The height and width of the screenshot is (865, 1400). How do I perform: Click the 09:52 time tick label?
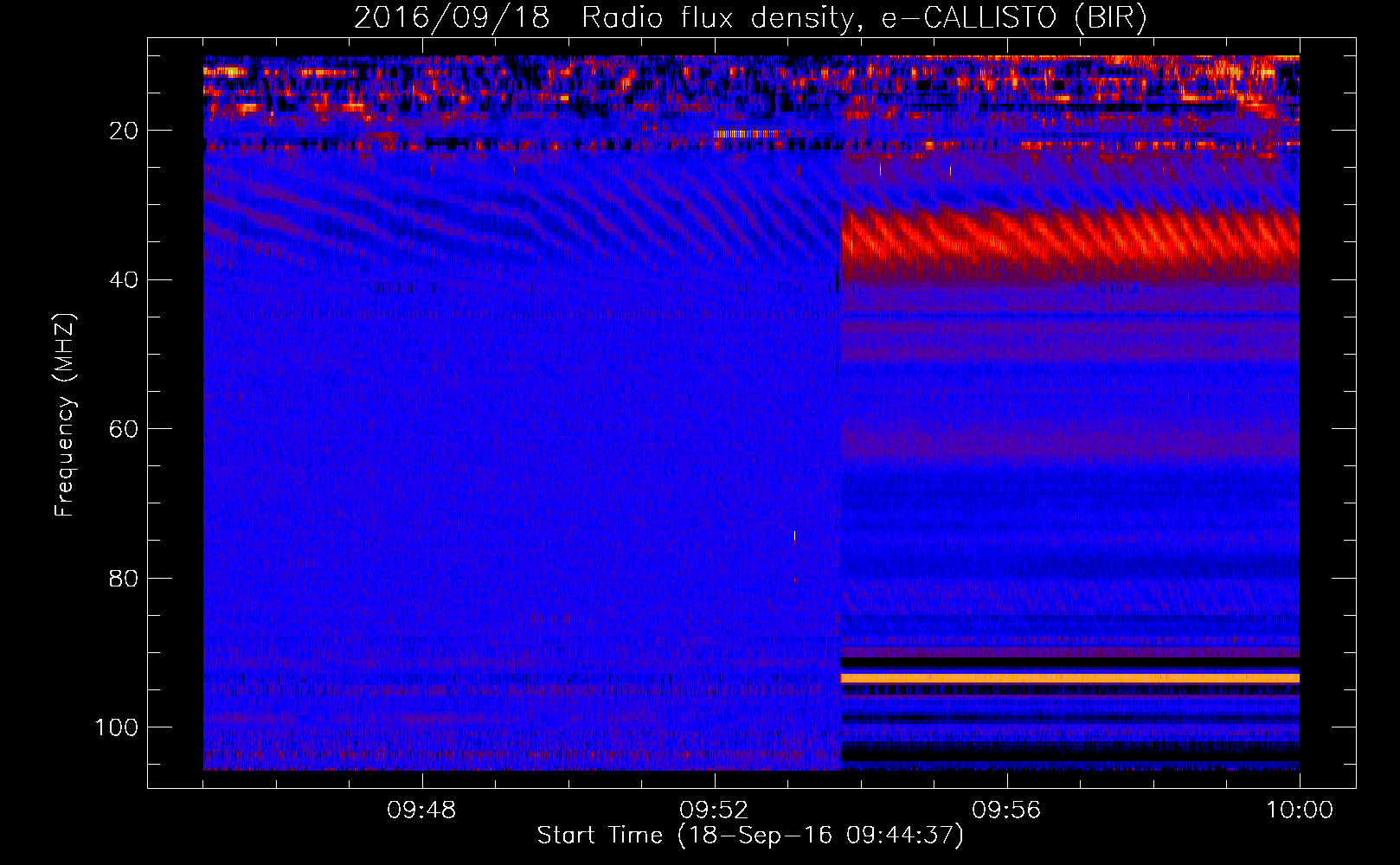pyautogui.click(x=714, y=811)
